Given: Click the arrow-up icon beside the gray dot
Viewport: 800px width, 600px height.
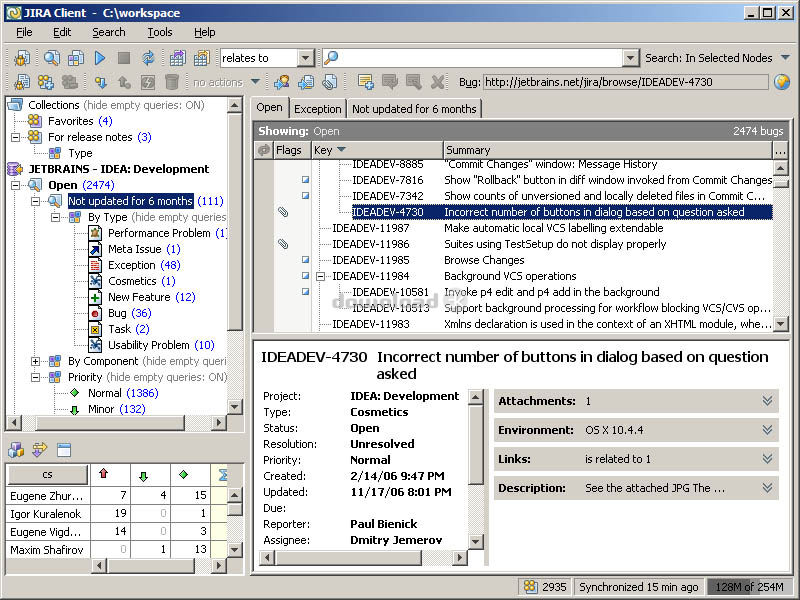Looking at the screenshot, I should click(x=123, y=82).
